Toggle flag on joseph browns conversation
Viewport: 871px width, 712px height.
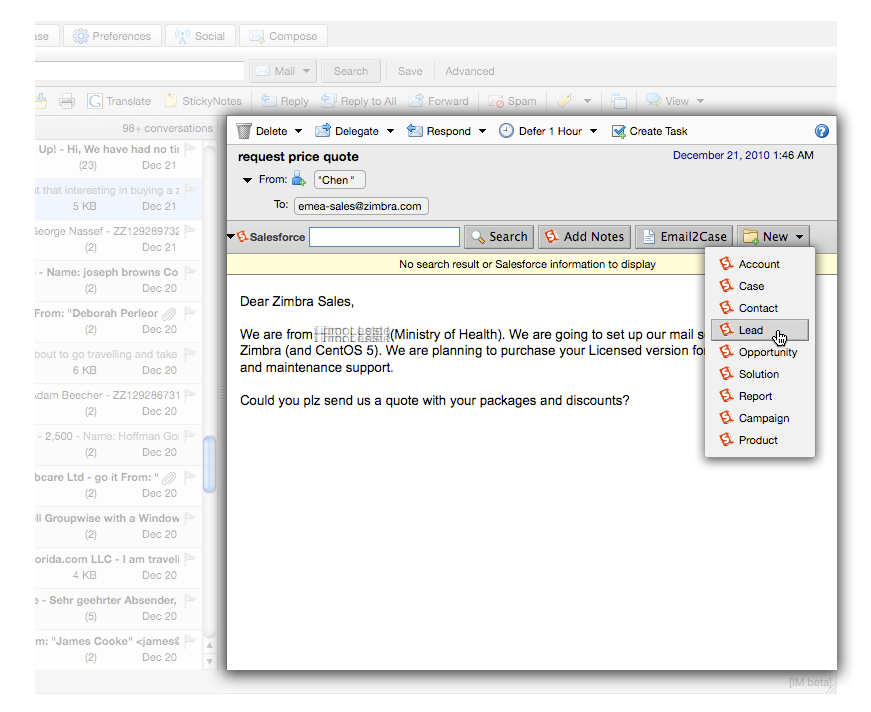tap(190, 272)
